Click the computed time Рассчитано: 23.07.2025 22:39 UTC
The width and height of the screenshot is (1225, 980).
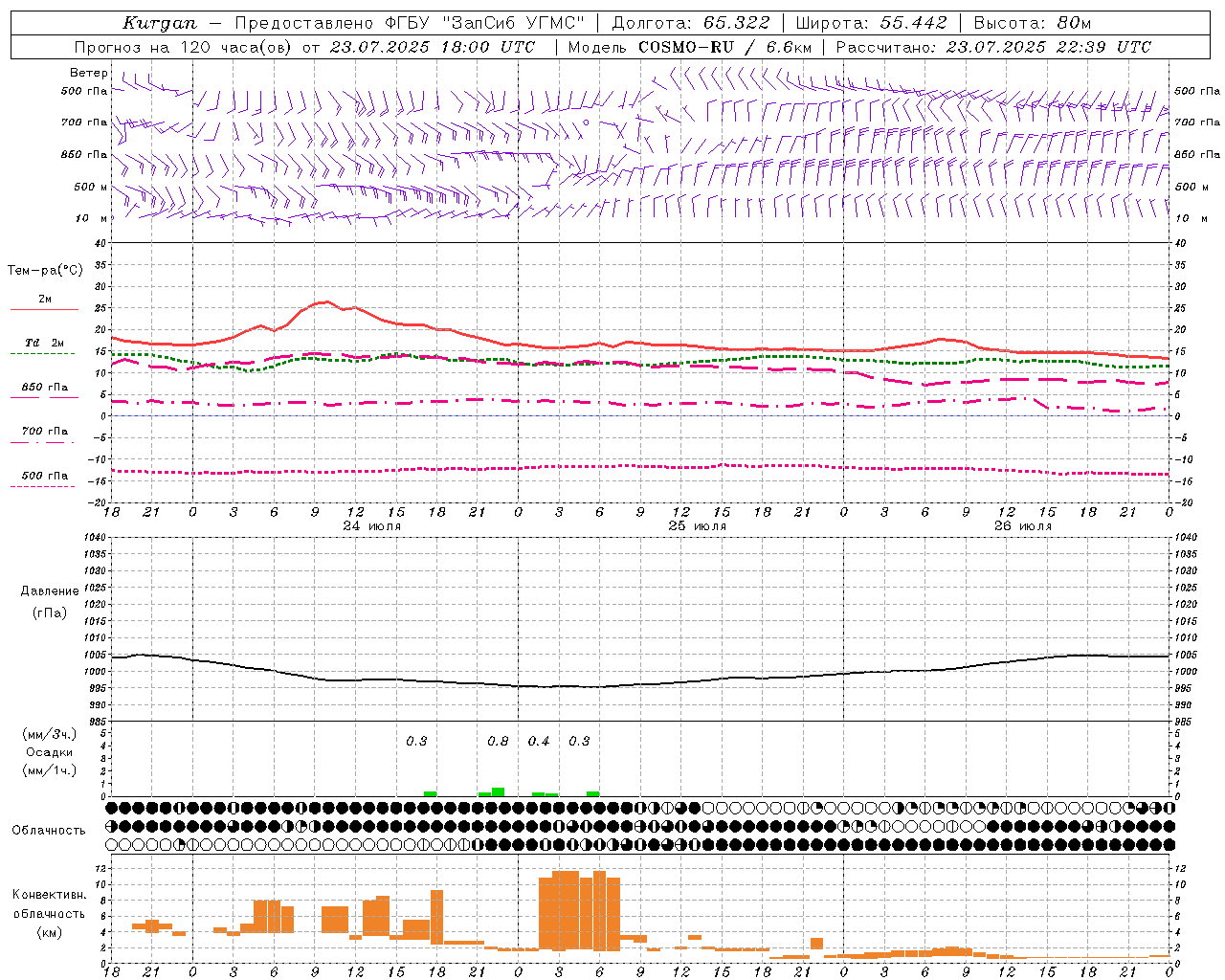[993, 47]
